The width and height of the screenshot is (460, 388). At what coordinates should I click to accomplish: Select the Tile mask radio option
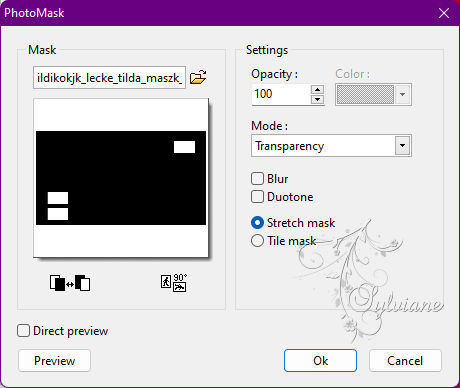(x=257, y=240)
